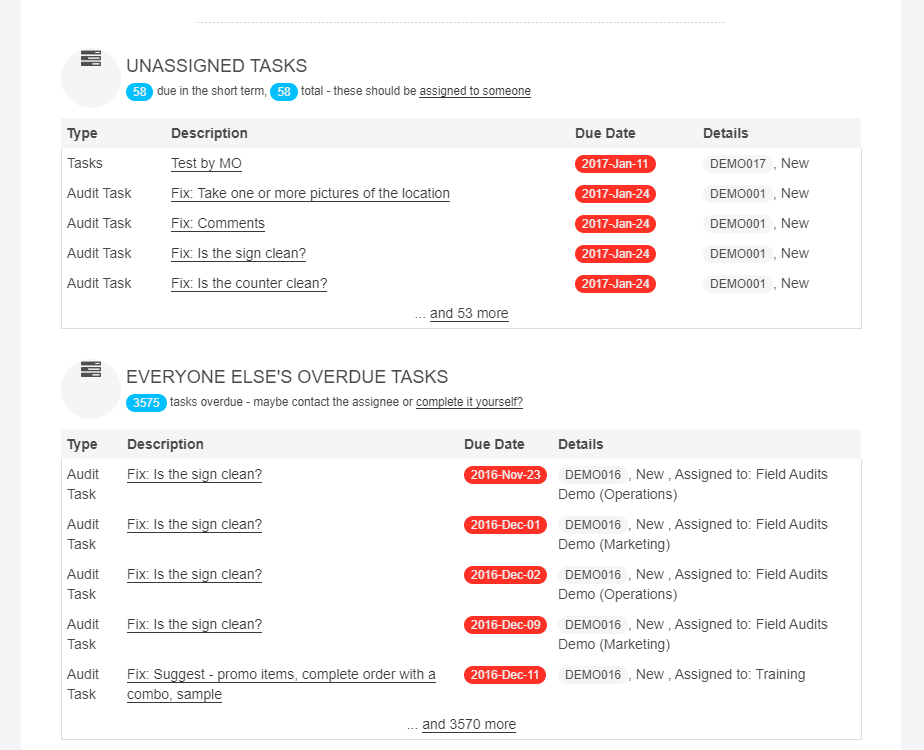Open 'Fix: Is the sign clean?' due 2016-Dec-01
This screenshot has width=924, height=750.
pyautogui.click(x=194, y=524)
